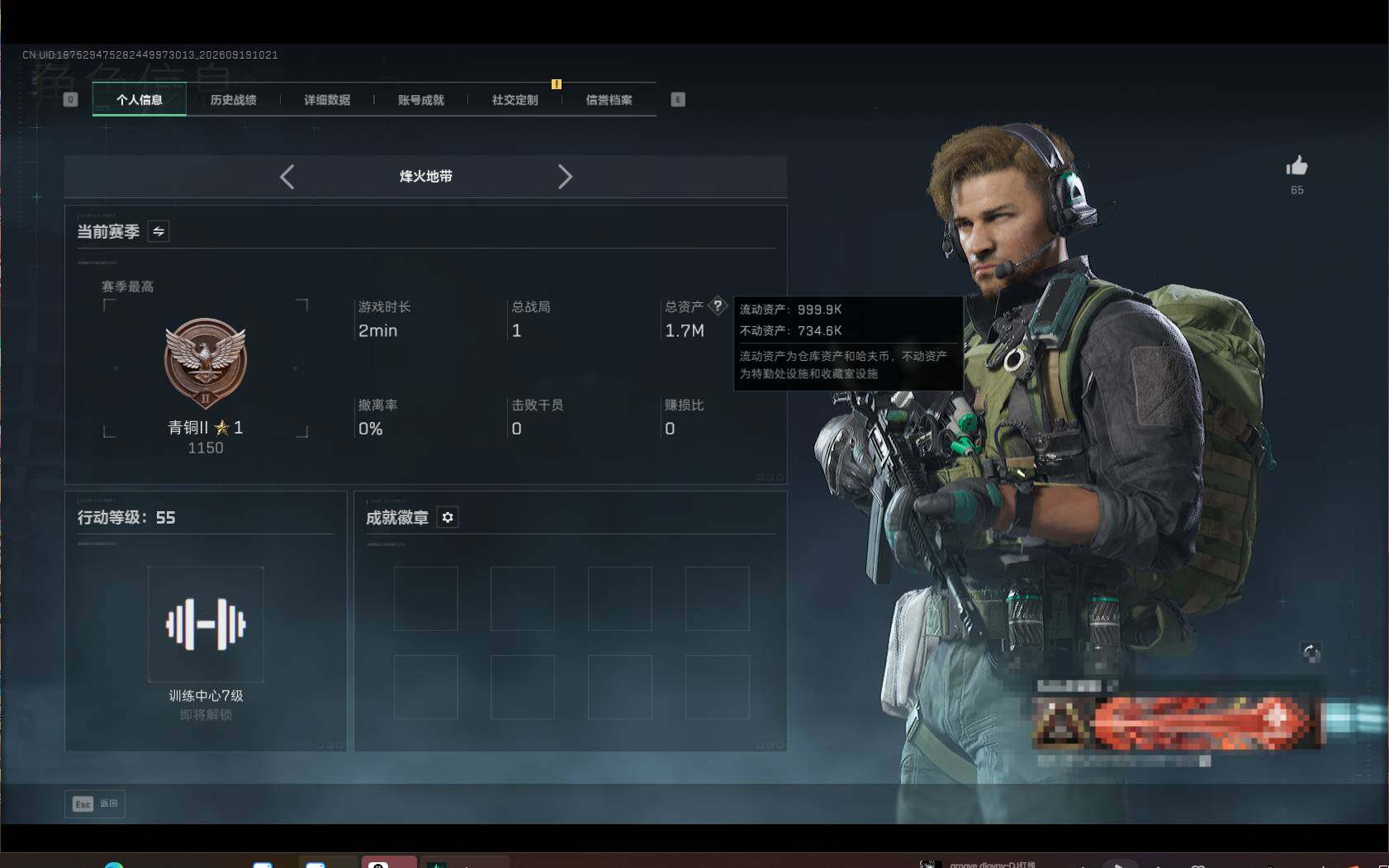The width and height of the screenshot is (1389, 868).
Task: Open the 历史战绩 tab
Action: click(233, 99)
